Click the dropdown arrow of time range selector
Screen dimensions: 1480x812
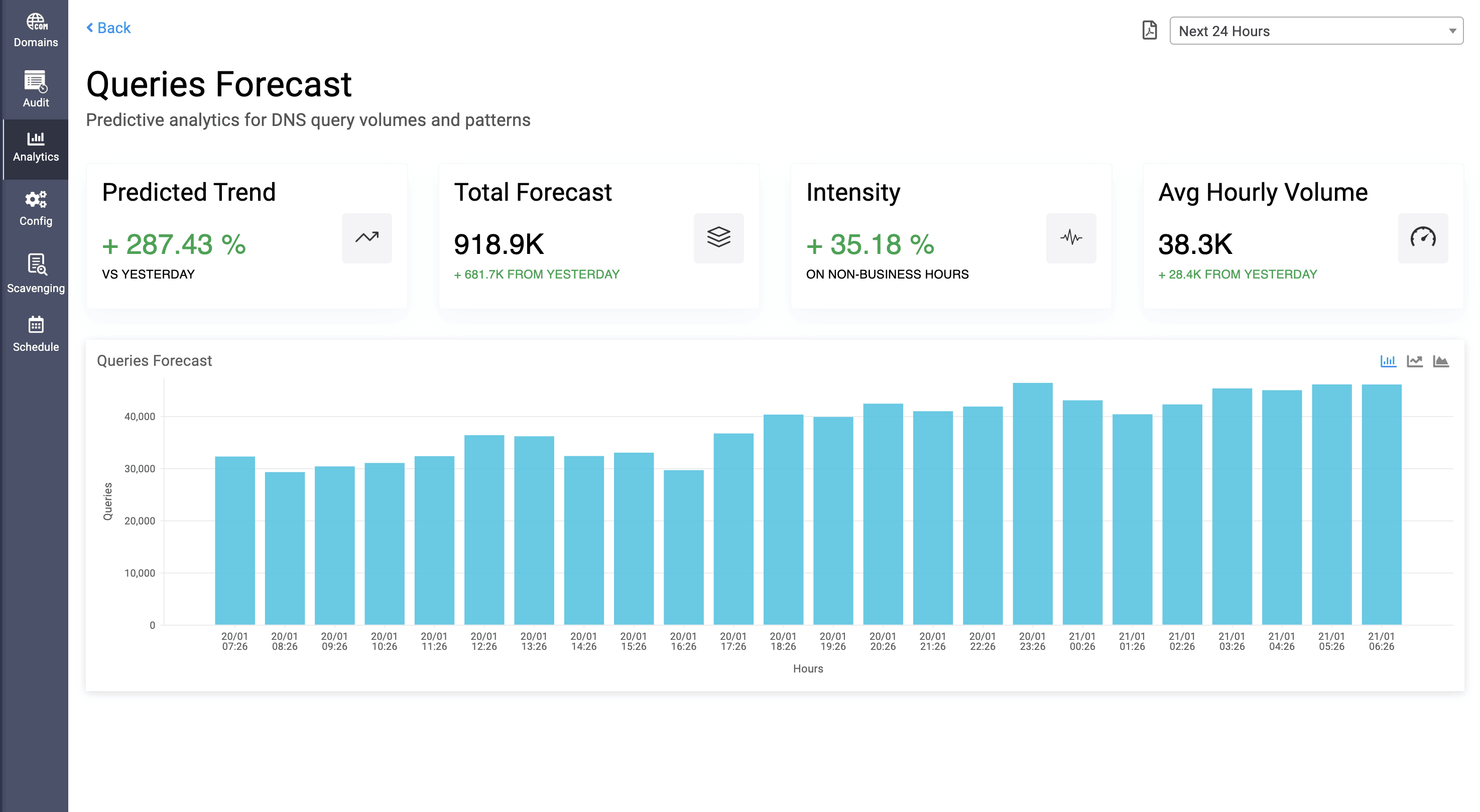pos(1452,31)
